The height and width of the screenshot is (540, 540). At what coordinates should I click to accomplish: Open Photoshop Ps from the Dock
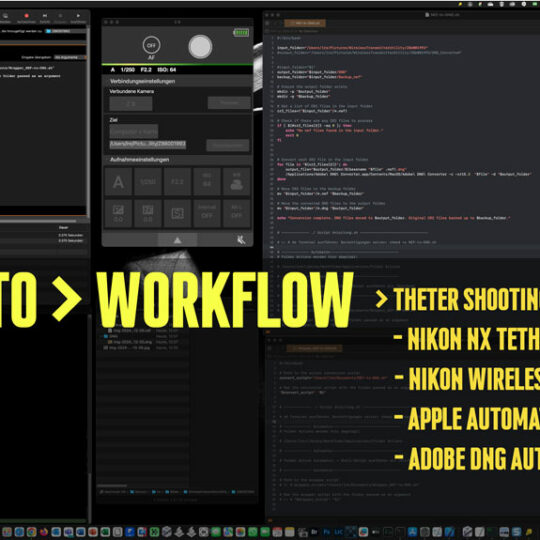click(x=326, y=532)
